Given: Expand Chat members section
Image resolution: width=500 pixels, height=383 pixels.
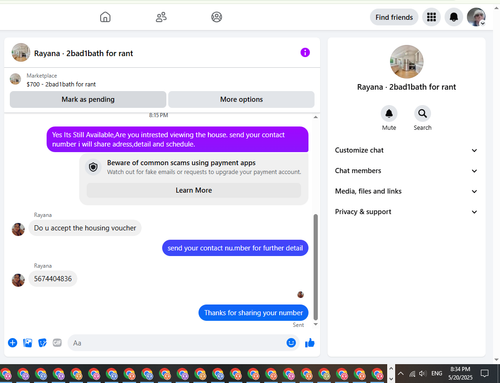Looking at the screenshot, I should click(406, 171).
